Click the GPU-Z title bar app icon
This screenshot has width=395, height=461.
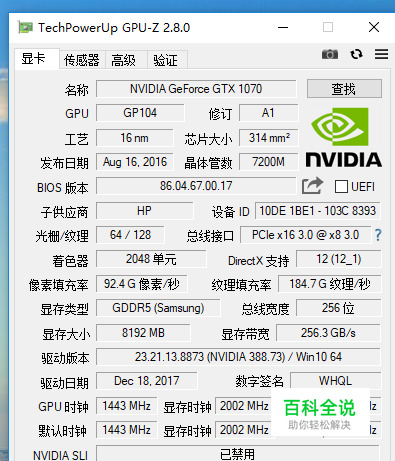tap(25, 27)
